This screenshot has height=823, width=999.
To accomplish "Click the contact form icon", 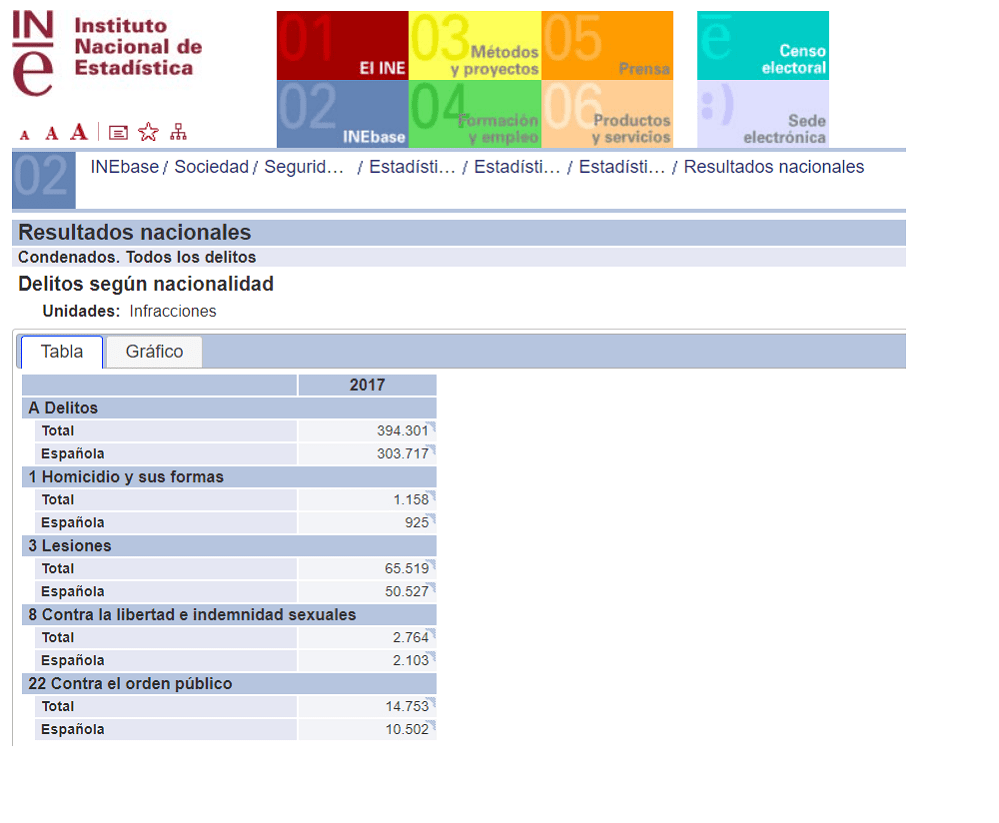I will click(118, 132).
